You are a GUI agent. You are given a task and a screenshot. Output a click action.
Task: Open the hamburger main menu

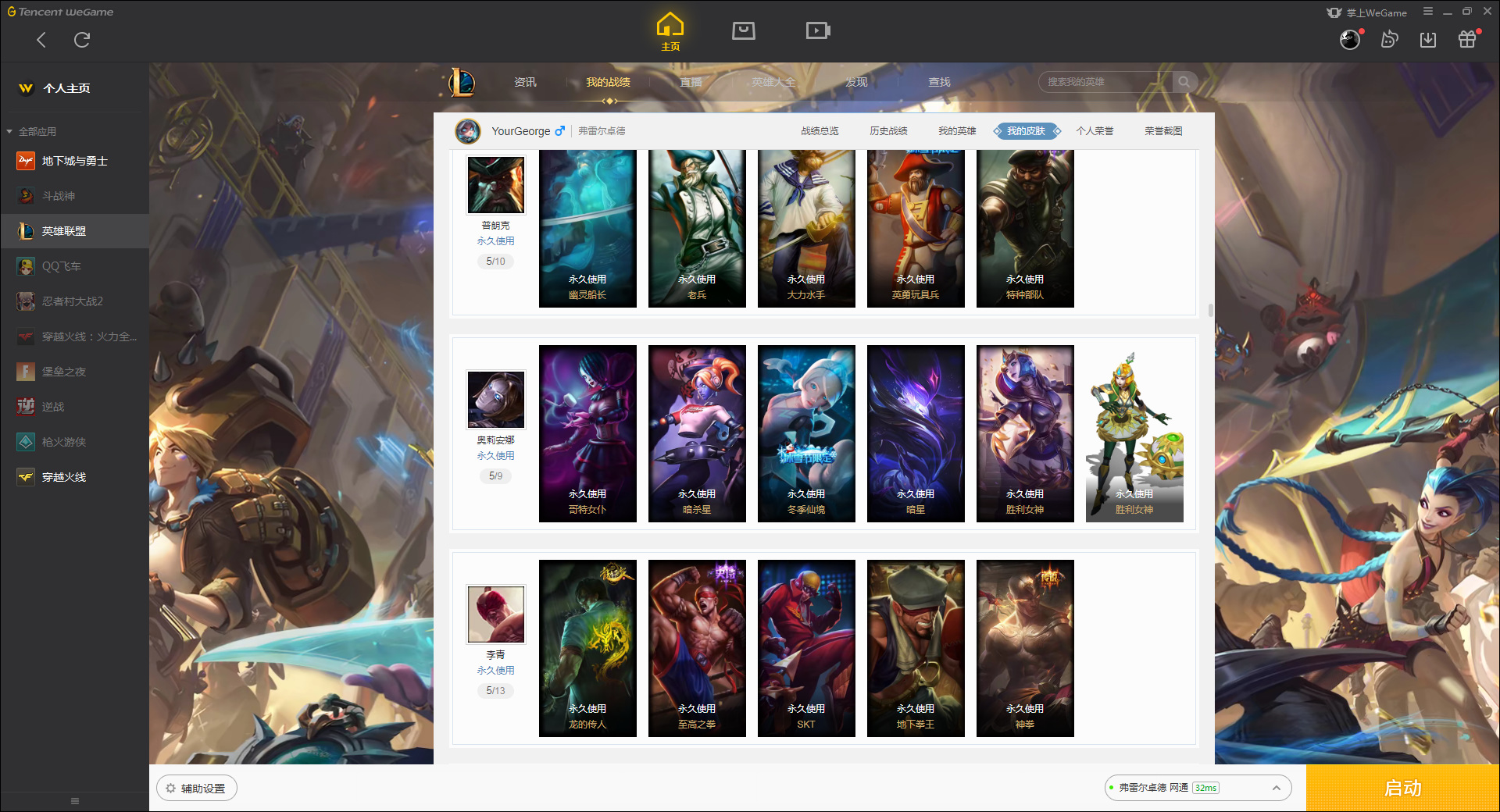(x=1428, y=12)
